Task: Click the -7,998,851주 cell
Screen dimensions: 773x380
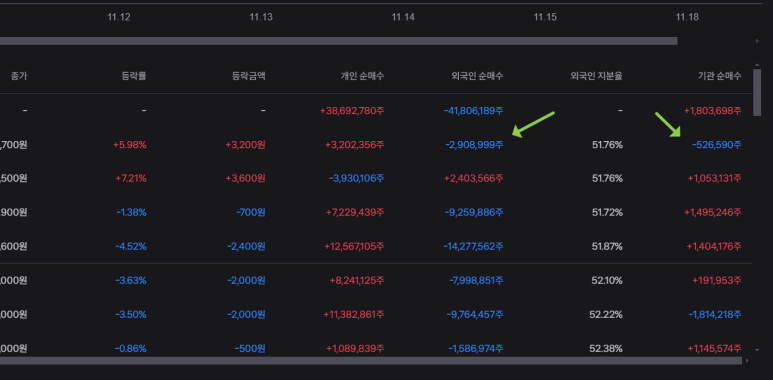Action: coord(476,280)
